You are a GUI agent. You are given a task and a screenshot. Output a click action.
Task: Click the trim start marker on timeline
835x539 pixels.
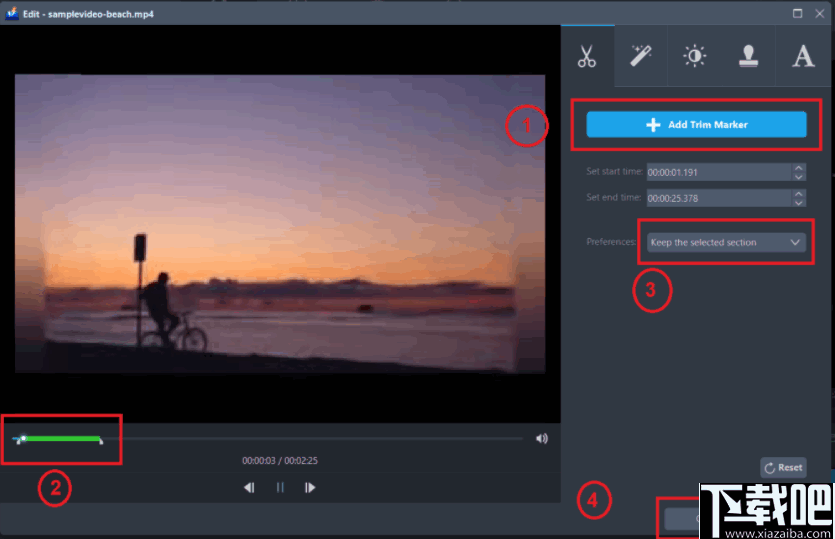tap(19, 440)
